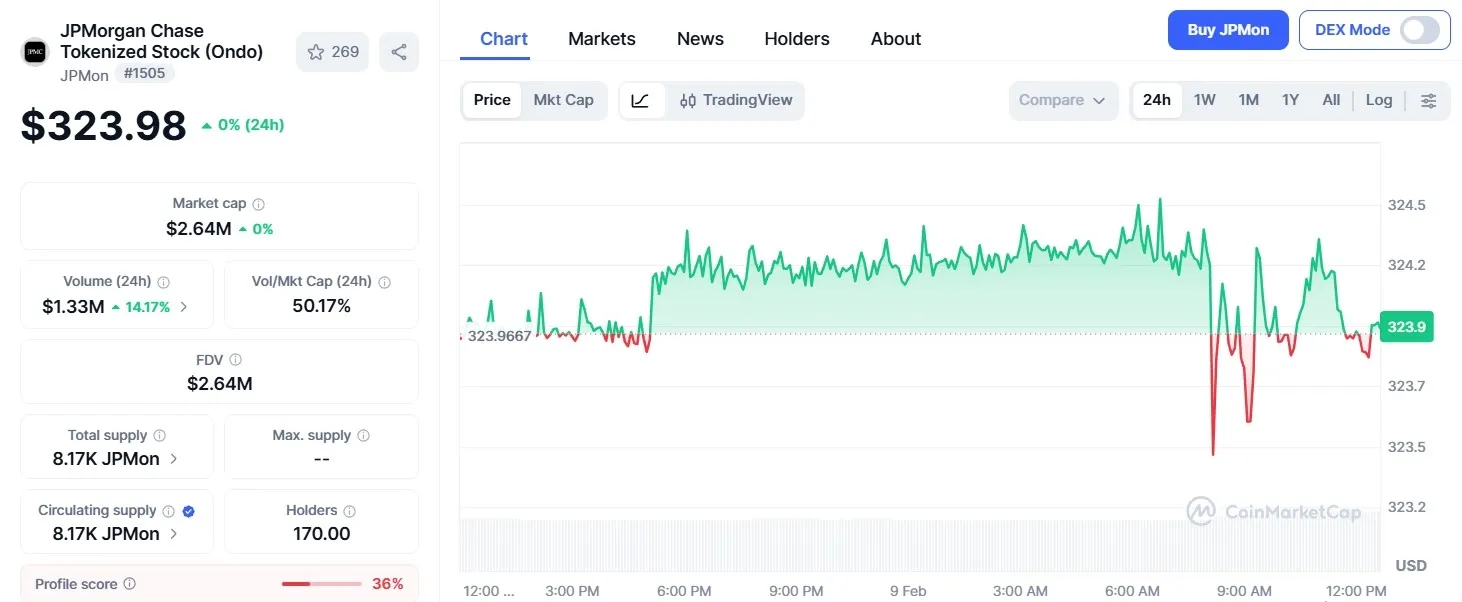Click the star icon to watchlist JPMon

[317, 51]
